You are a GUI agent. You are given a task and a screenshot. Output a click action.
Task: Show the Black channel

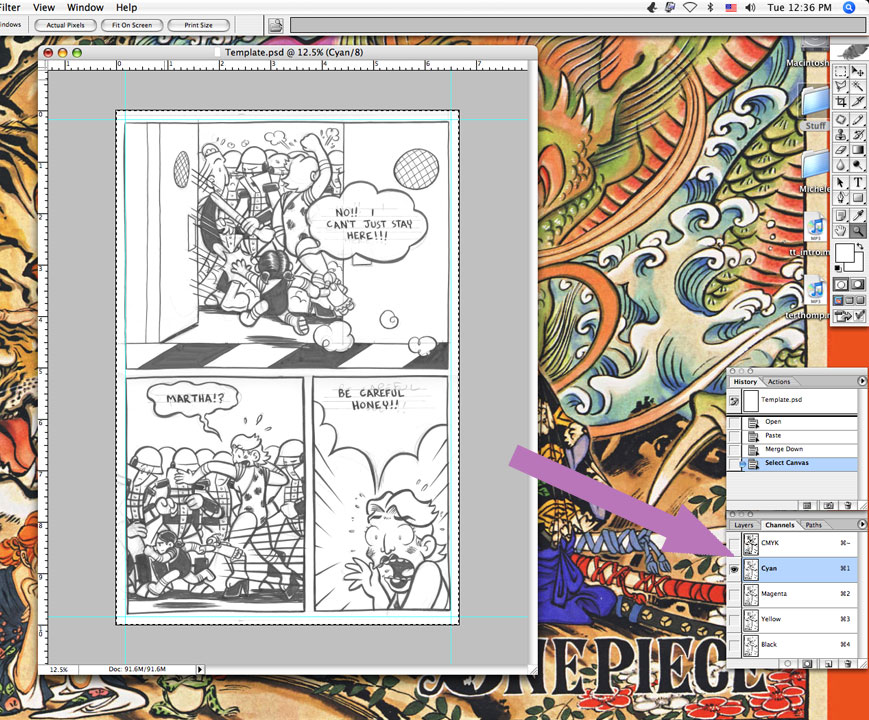(x=734, y=645)
